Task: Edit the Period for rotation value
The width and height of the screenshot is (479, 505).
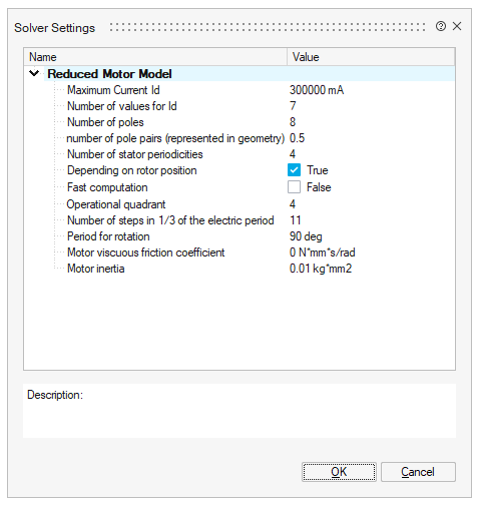Action: (371, 236)
